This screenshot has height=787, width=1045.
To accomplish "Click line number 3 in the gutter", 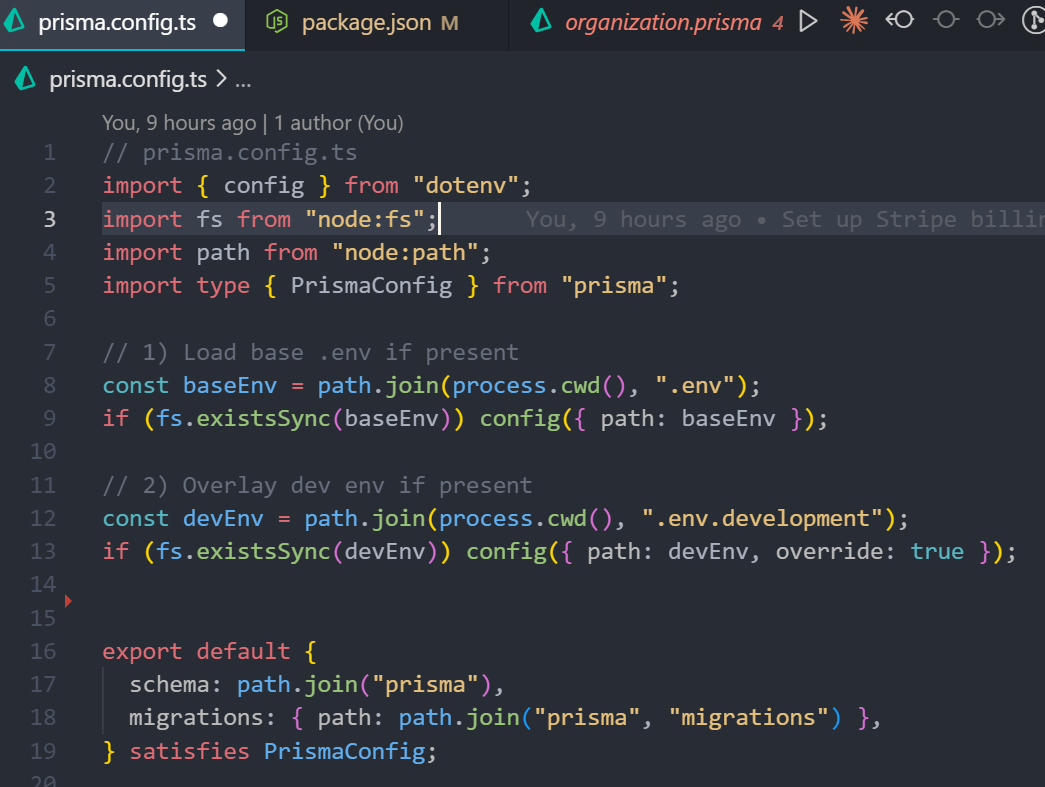I will tap(50, 219).
